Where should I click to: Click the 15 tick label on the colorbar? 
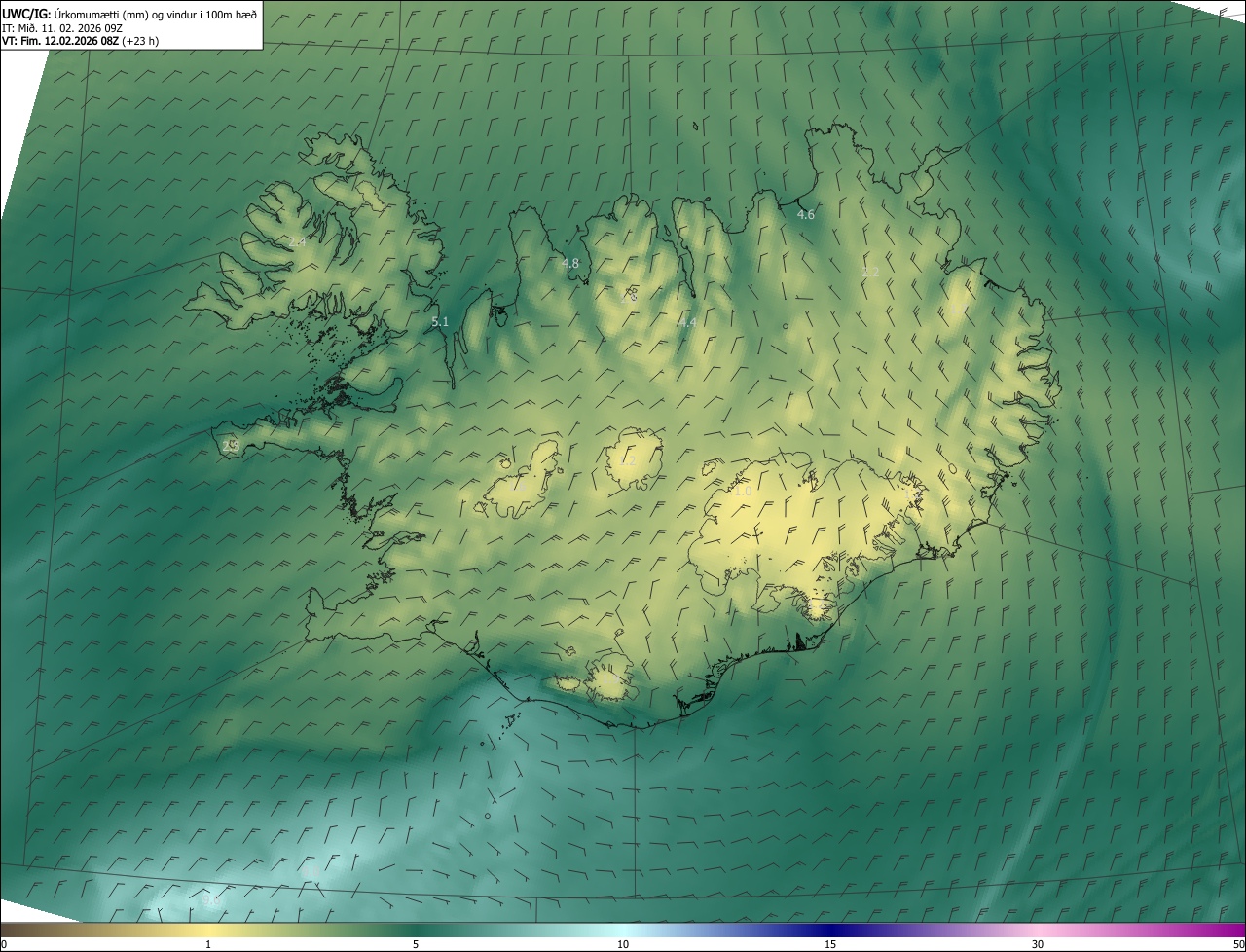click(830, 944)
